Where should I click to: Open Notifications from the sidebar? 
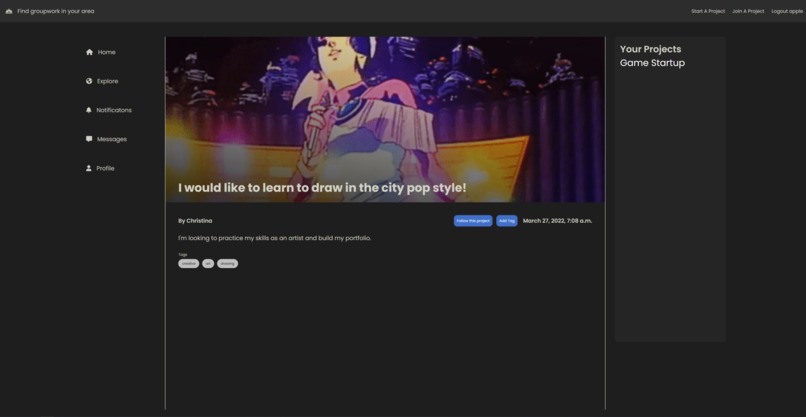click(x=114, y=110)
